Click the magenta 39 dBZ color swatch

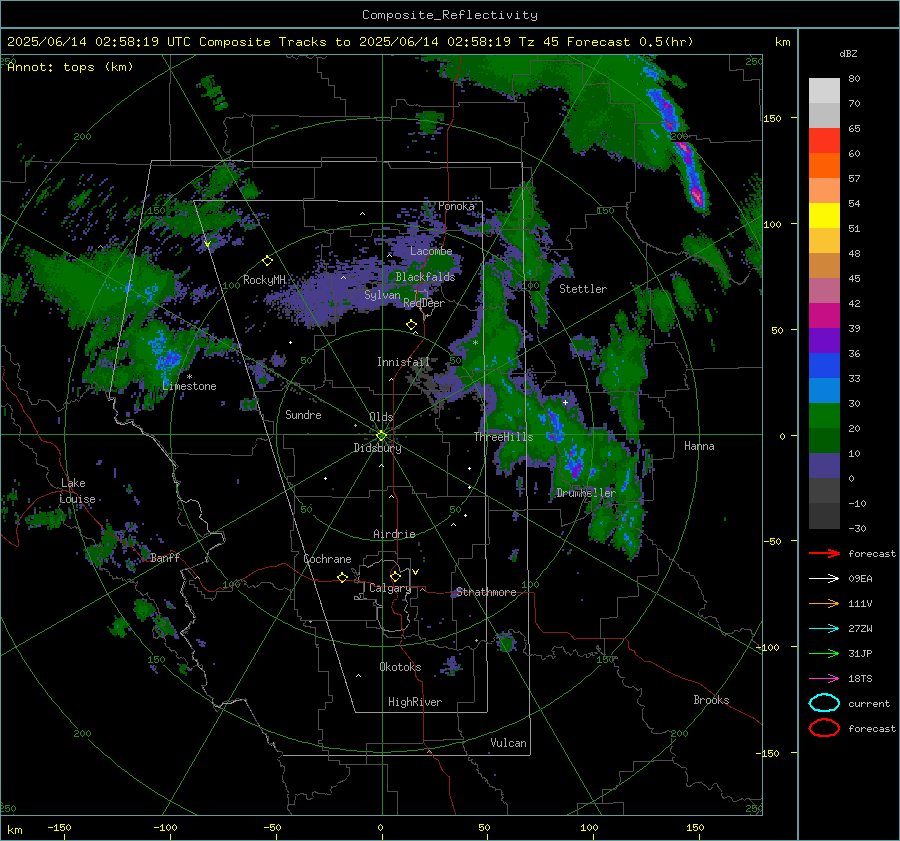[824, 316]
